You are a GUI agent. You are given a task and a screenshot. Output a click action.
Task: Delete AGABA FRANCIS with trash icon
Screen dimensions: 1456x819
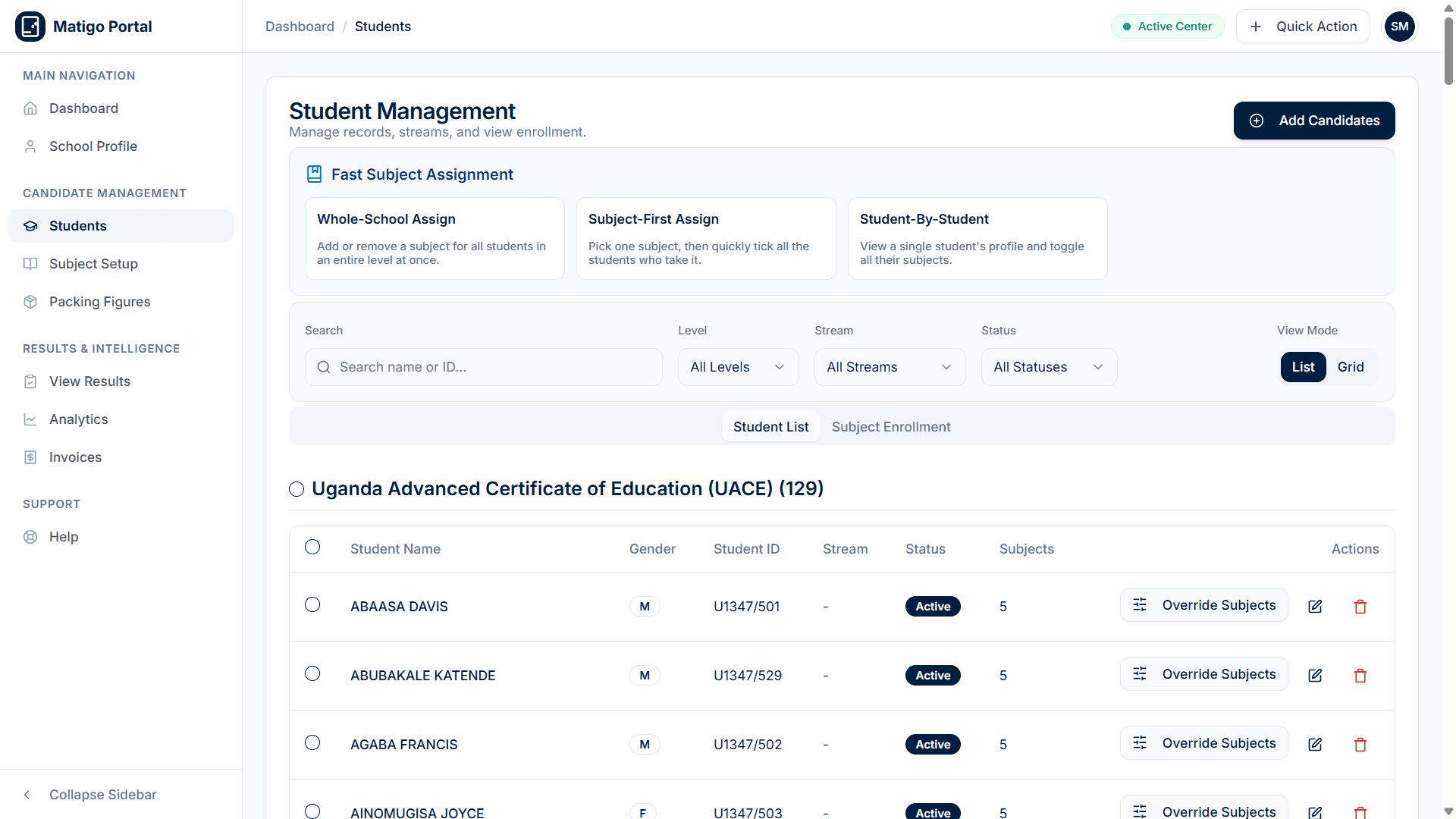pos(1360,745)
